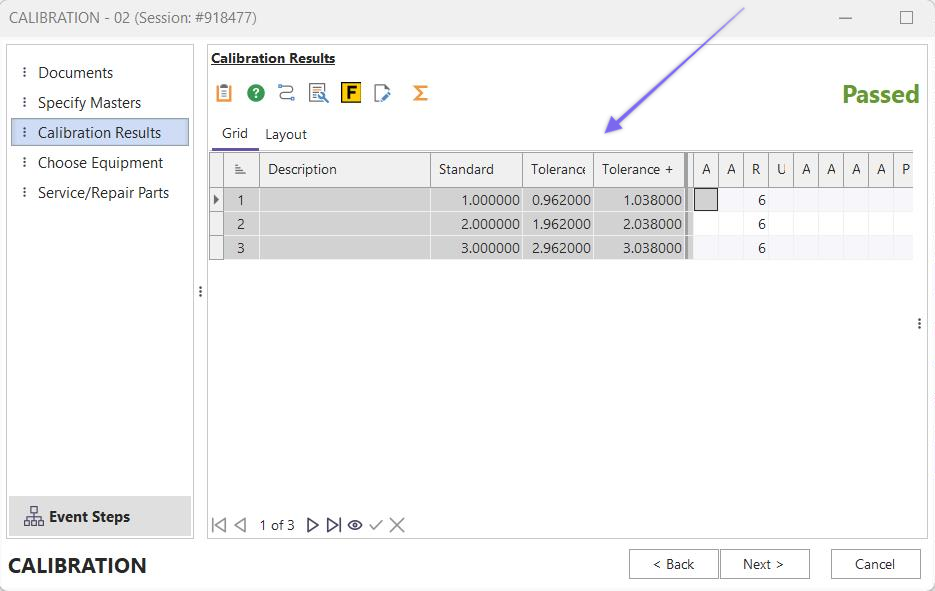
Task: Click the document search magnifier icon
Action: [318, 93]
